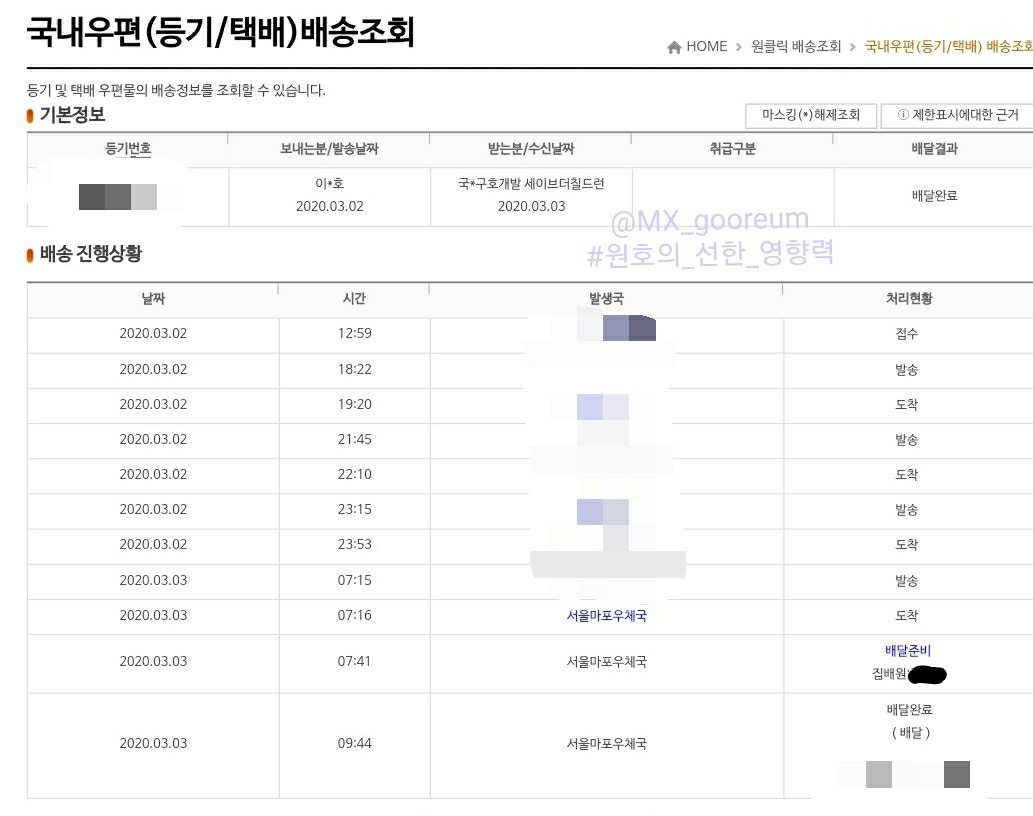The height and width of the screenshot is (816, 1033).
Task: Select recipient 국*구호개발 세이브더칠드런
Action: coord(531,184)
